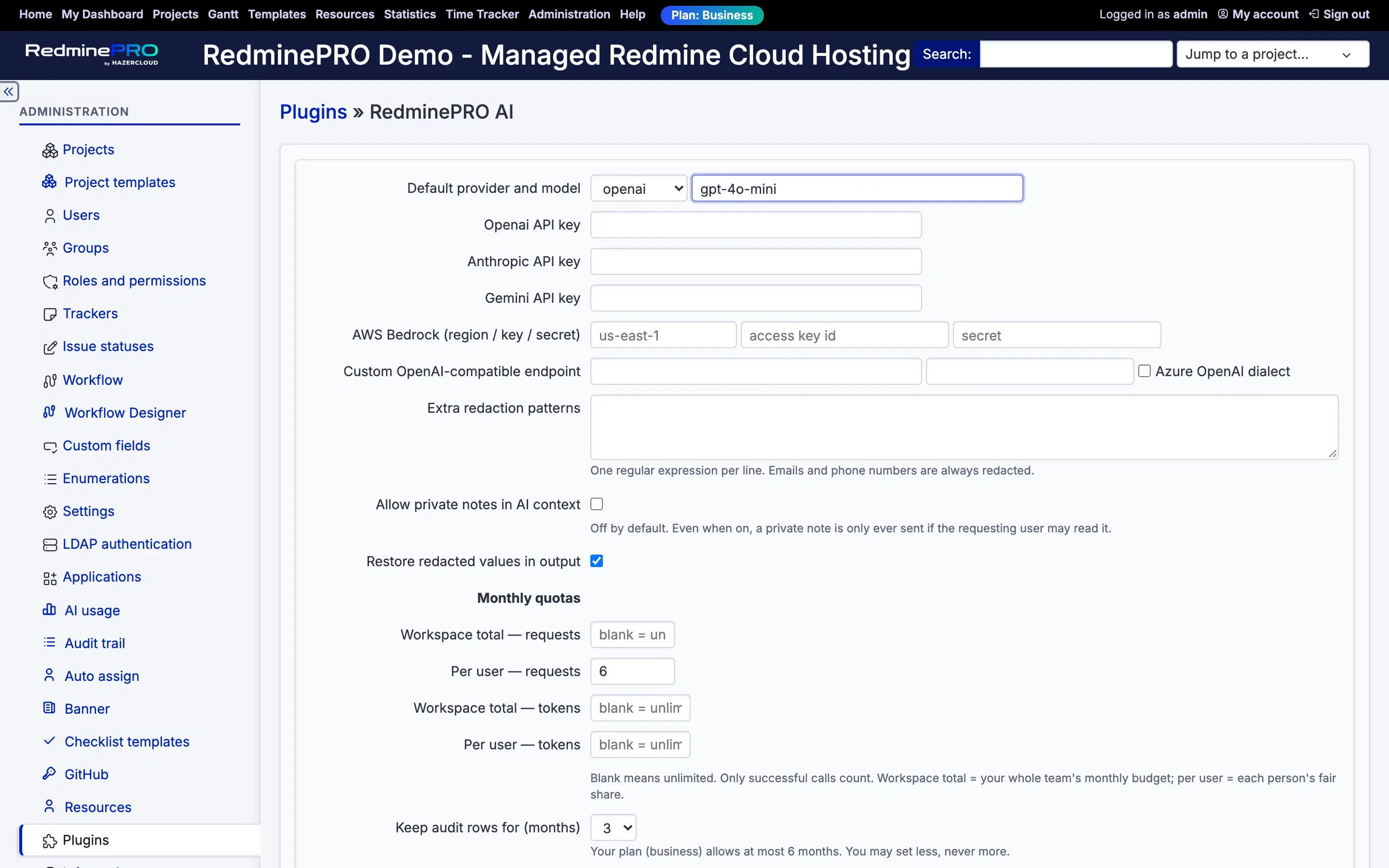Click the AWS Bedrock secret field
Image resolution: width=1389 pixels, height=868 pixels.
coord(1057,335)
